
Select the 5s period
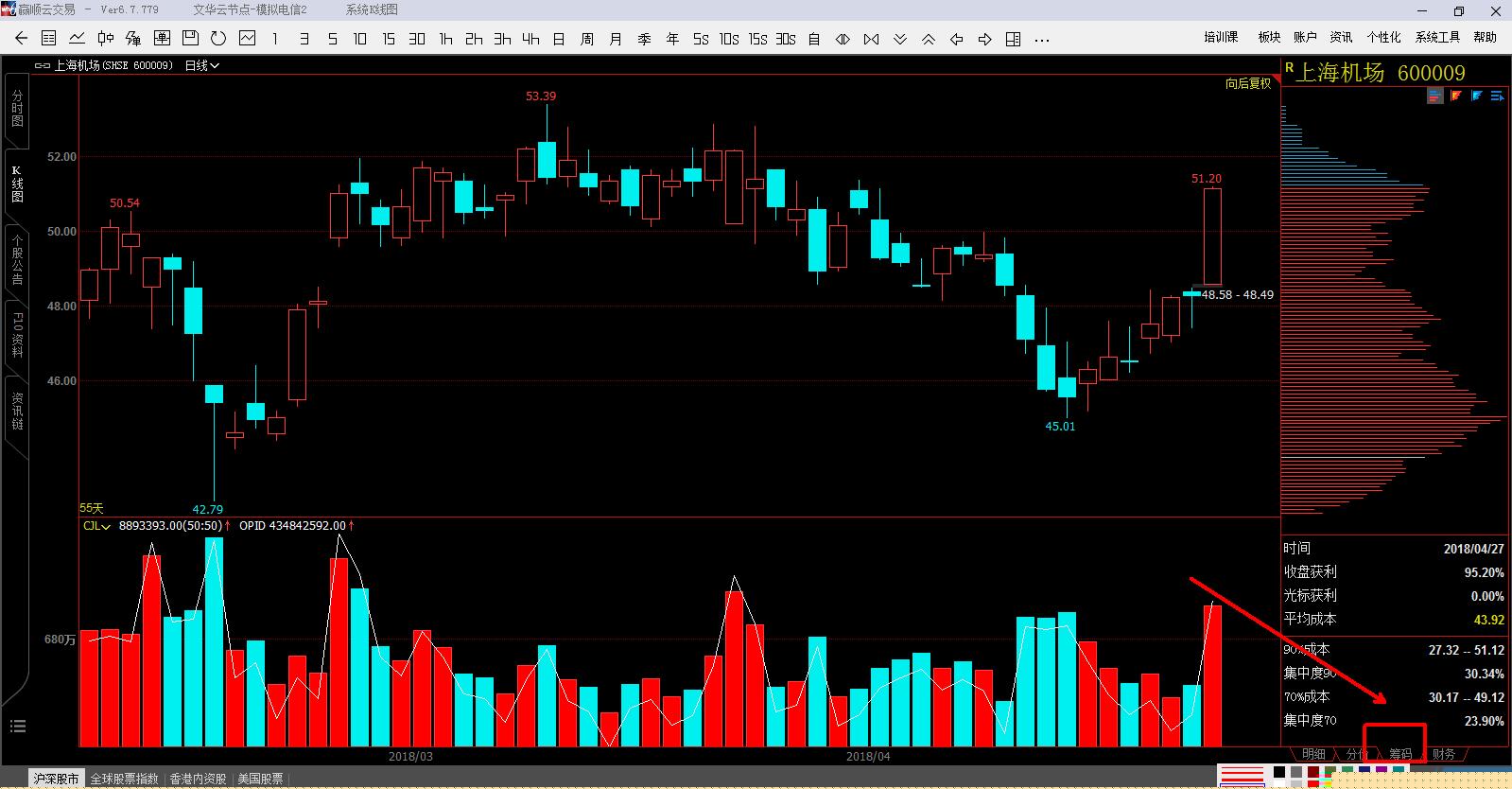pyautogui.click(x=701, y=39)
